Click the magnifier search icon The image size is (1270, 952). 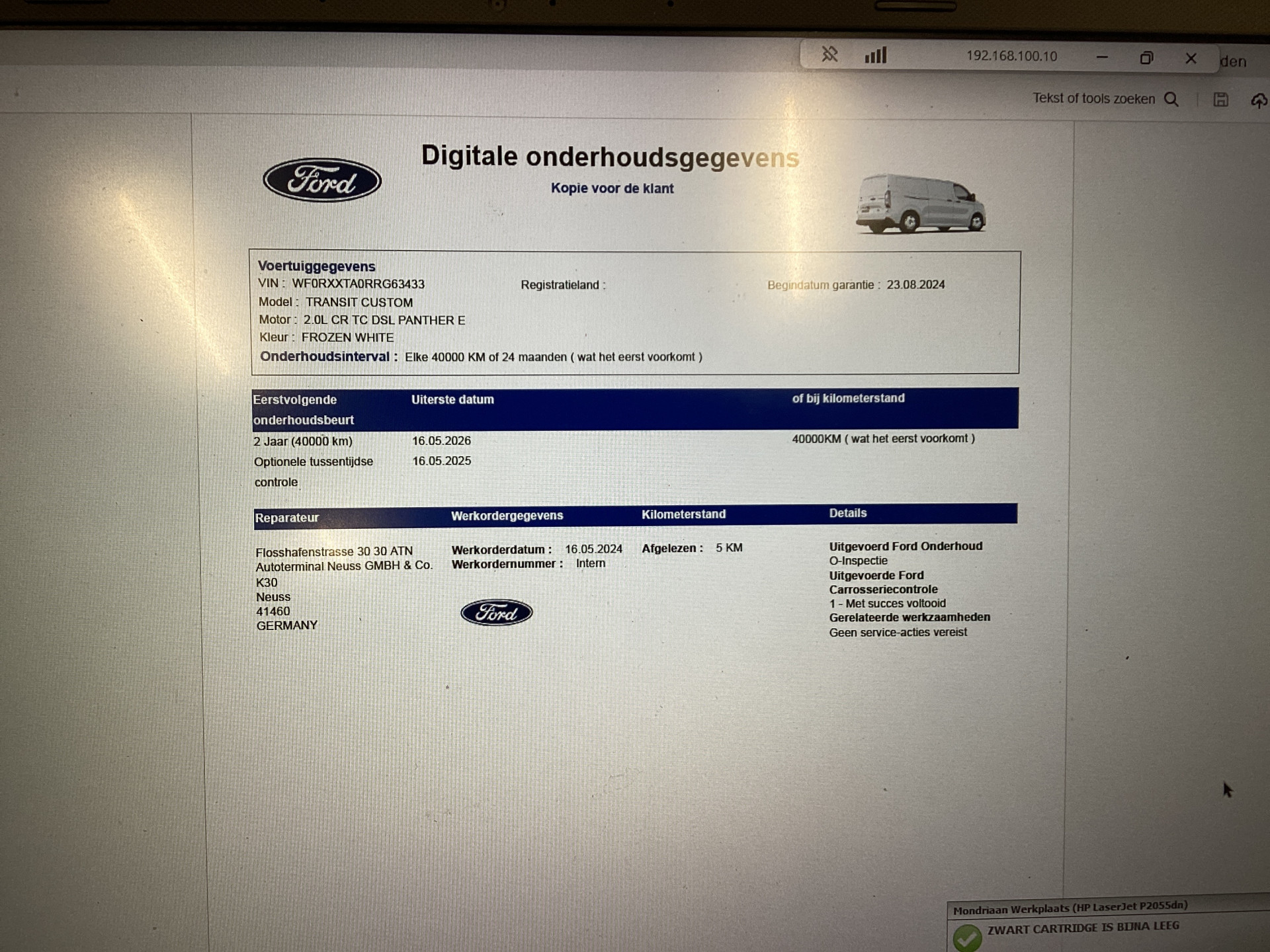[x=1171, y=99]
